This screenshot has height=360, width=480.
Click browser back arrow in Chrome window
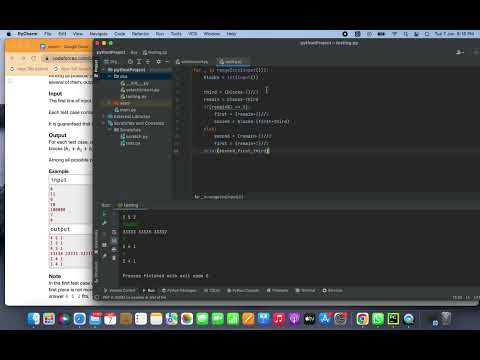tap(12, 58)
